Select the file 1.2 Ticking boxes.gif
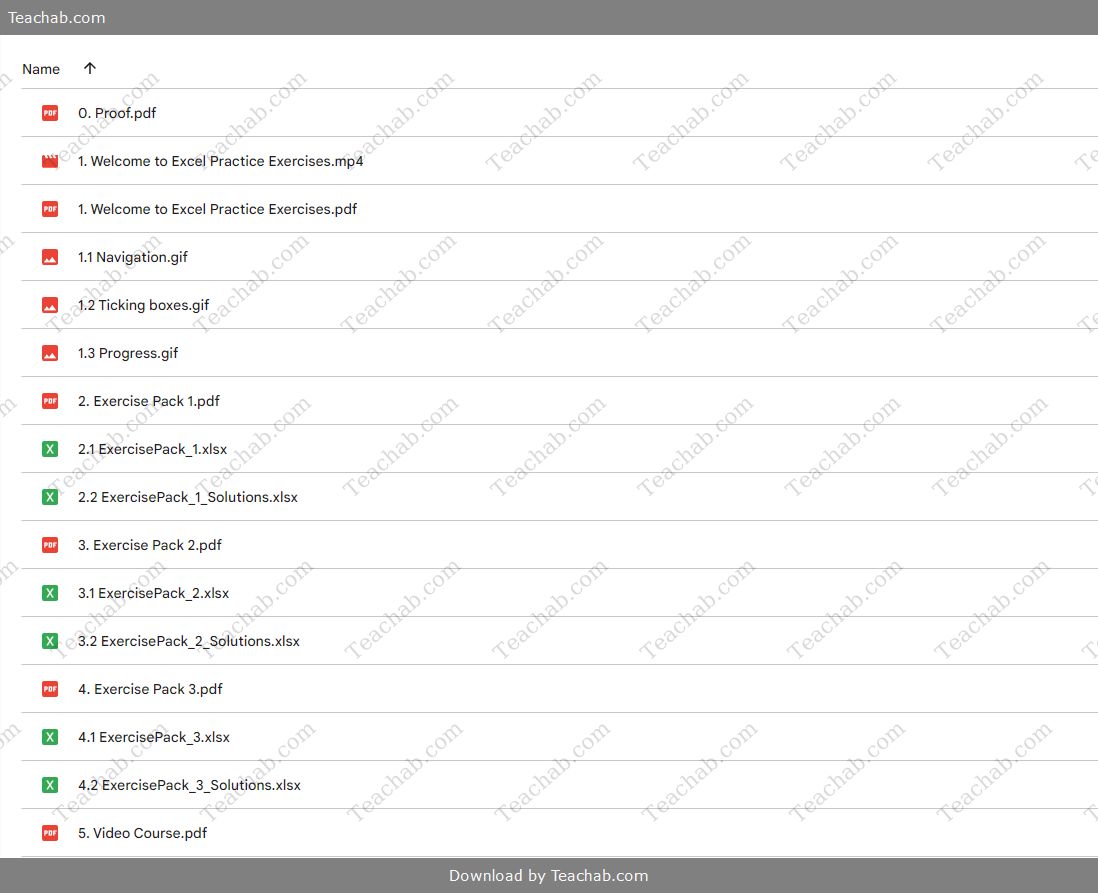Viewport: 1098px width, 893px height. 144,305
